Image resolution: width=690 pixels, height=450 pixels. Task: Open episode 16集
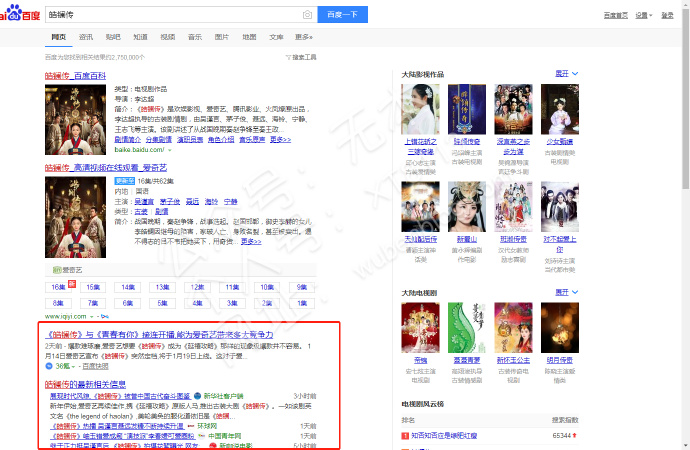tap(58, 287)
